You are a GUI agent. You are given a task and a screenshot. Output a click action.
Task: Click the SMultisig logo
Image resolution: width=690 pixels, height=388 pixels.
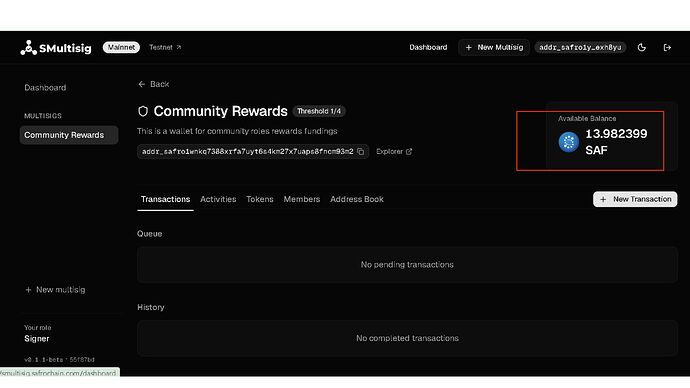pos(56,48)
